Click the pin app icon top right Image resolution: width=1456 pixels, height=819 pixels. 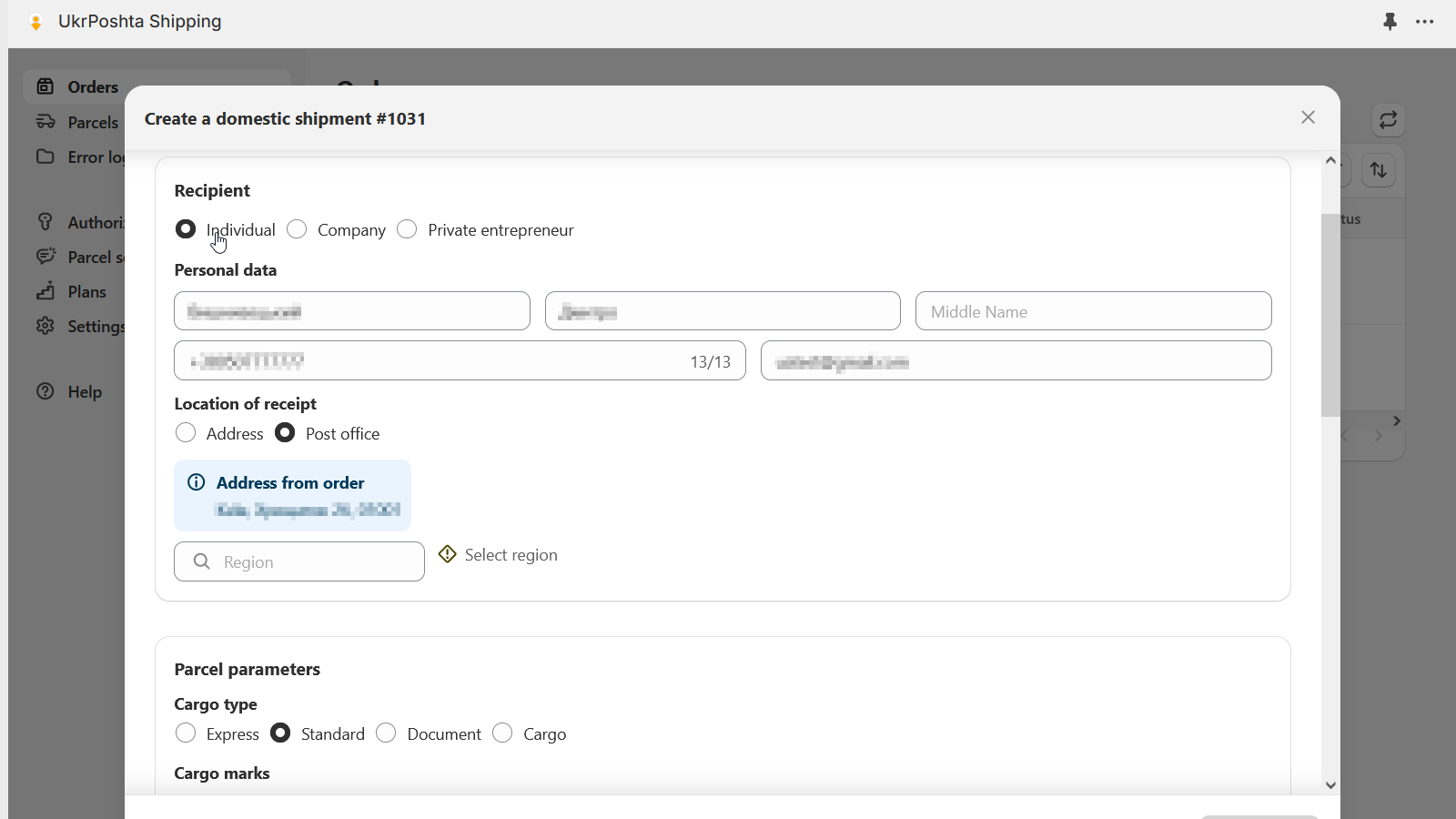1390,22
